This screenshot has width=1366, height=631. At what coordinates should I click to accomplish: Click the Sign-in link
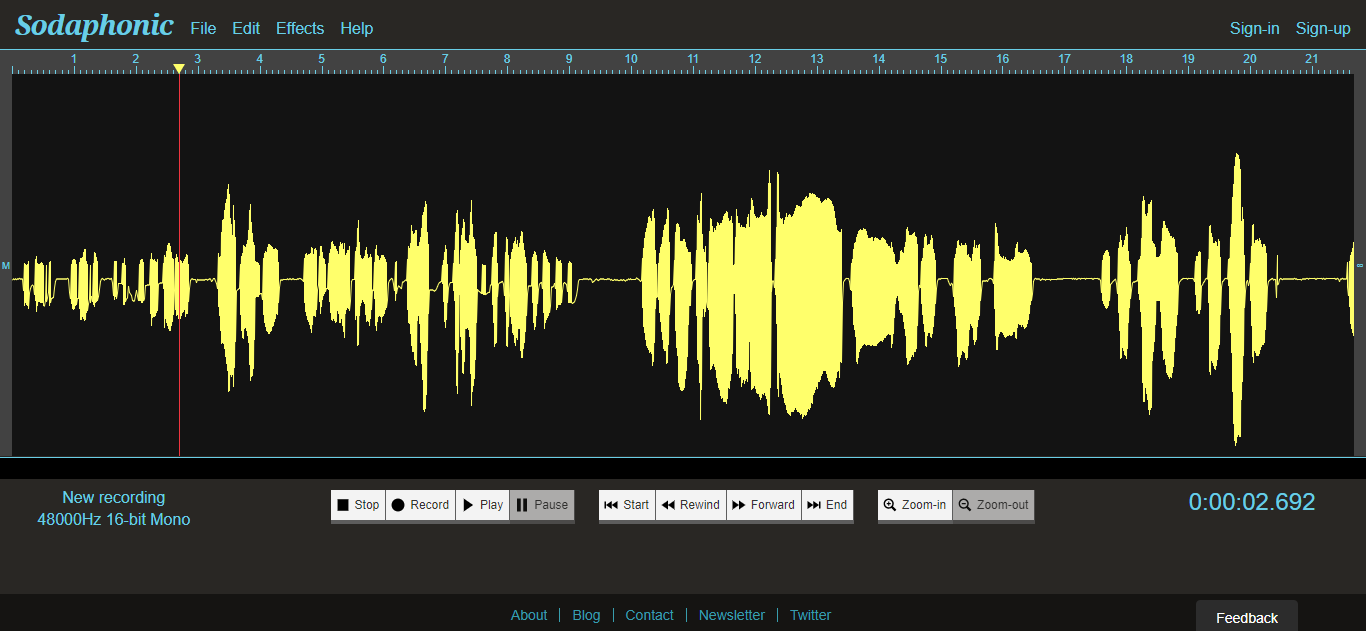click(1255, 28)
